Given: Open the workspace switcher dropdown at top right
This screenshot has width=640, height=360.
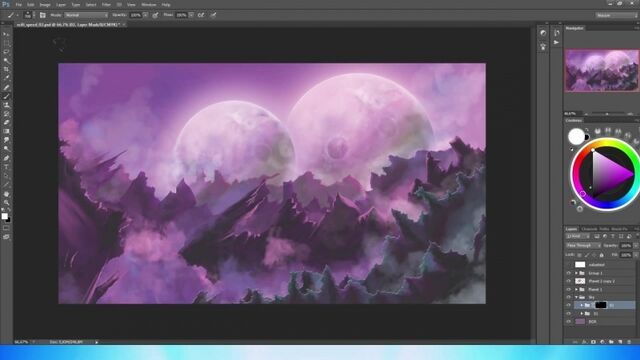Looking at the screenshot, I should 616,15.
